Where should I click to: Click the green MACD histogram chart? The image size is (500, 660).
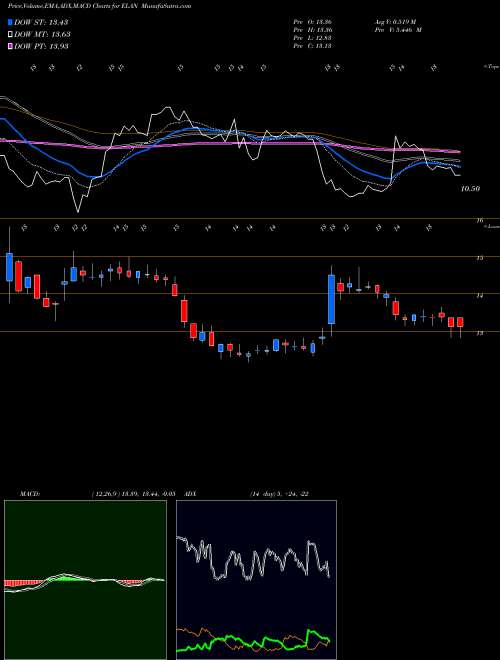click(x=85, y=580)
